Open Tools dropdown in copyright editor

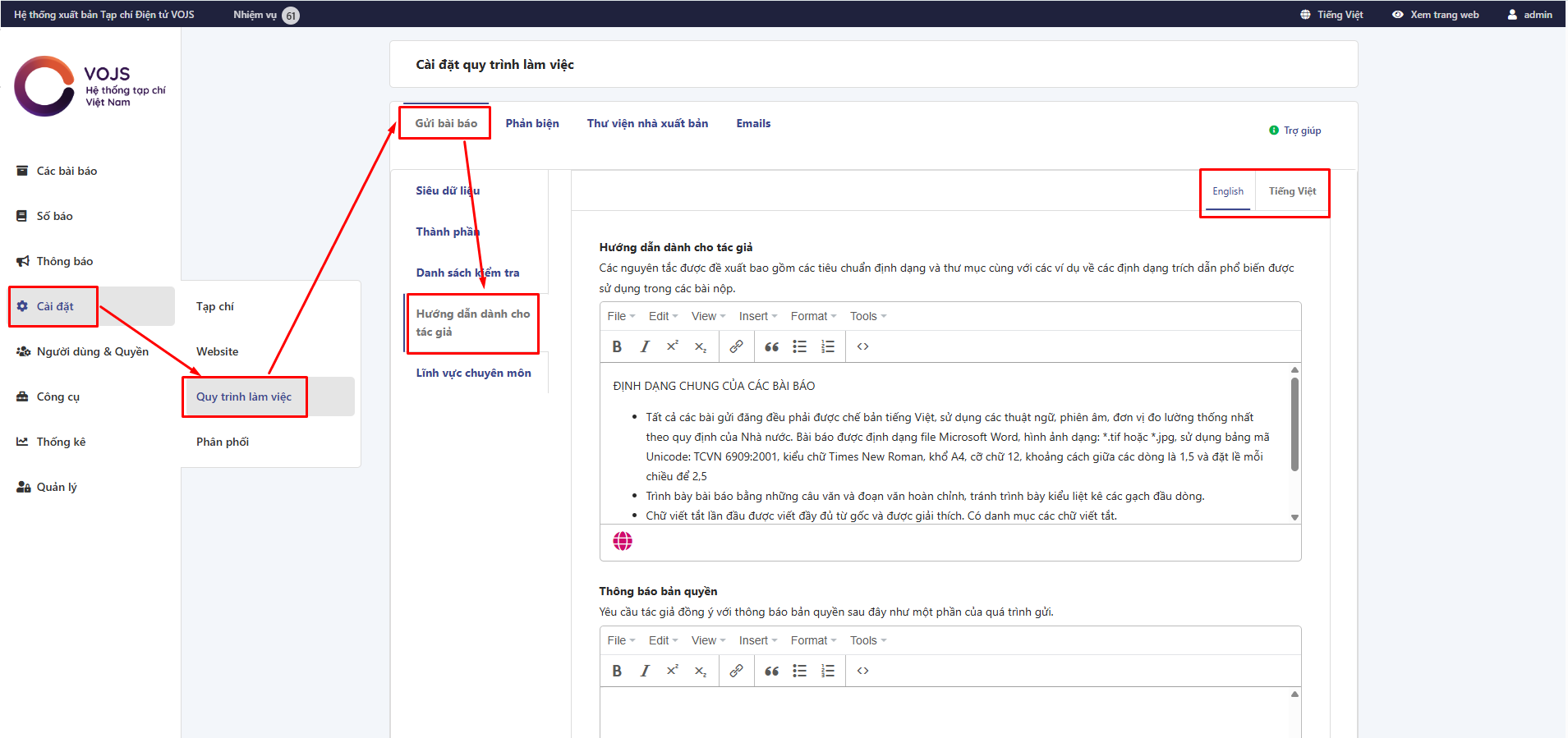click(867, 640)
